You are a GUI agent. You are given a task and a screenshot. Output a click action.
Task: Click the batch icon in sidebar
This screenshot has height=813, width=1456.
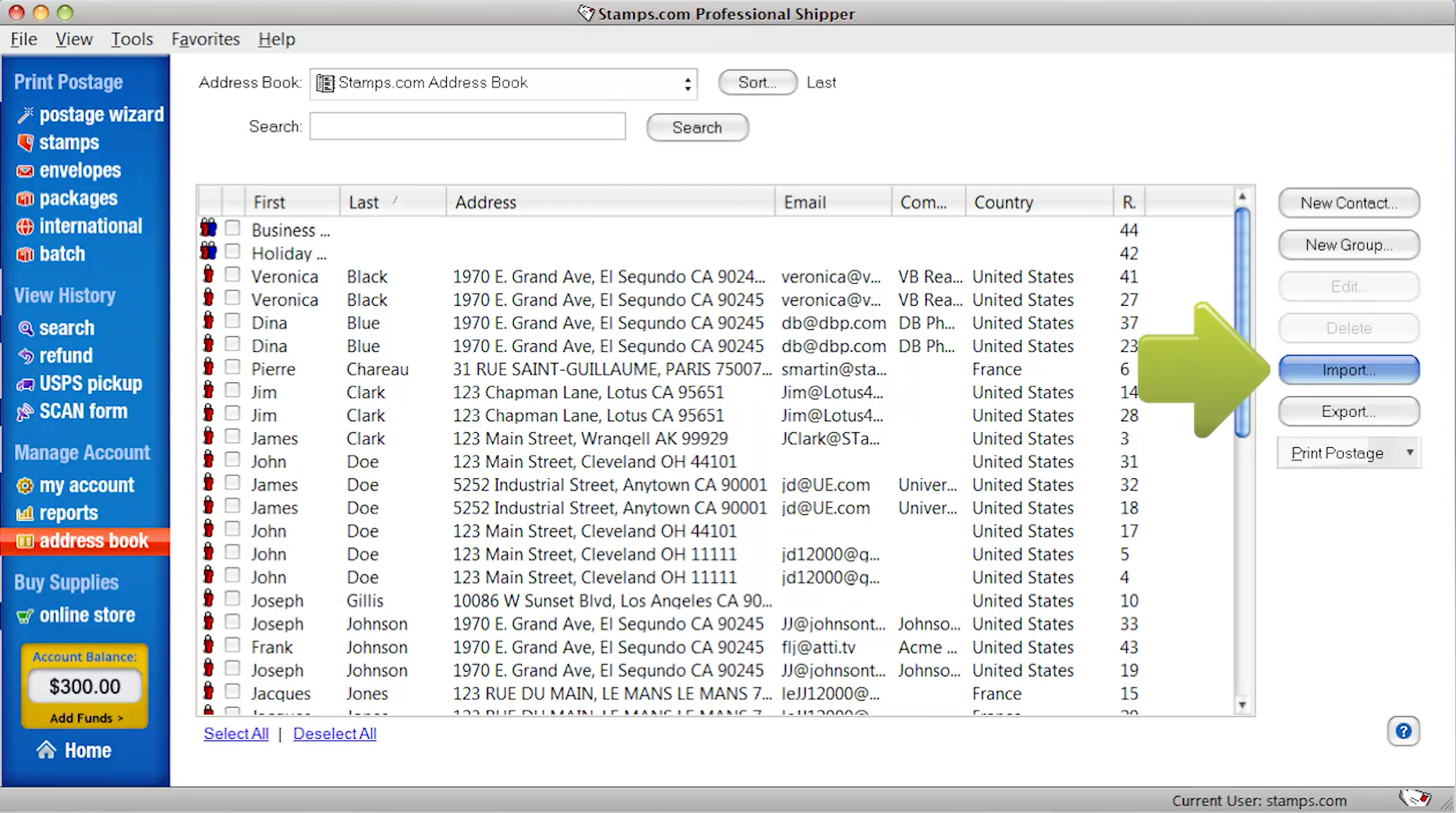[x=26, y=254]
